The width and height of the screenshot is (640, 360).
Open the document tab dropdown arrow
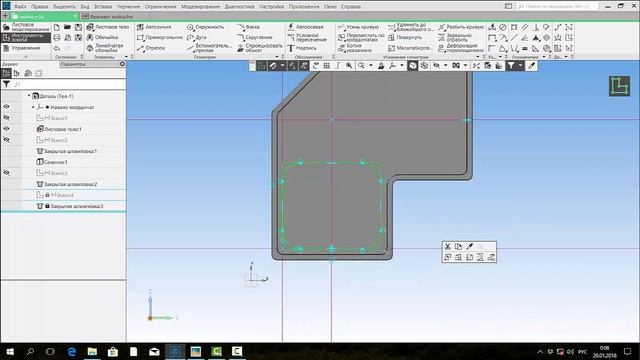click(75, 16)
